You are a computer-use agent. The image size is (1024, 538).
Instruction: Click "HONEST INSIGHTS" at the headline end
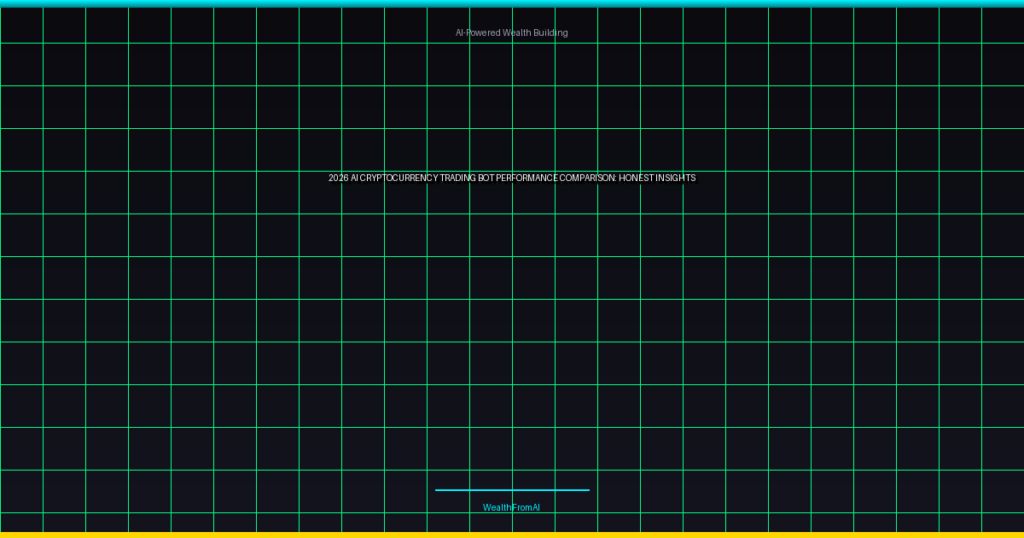[657, 178]
